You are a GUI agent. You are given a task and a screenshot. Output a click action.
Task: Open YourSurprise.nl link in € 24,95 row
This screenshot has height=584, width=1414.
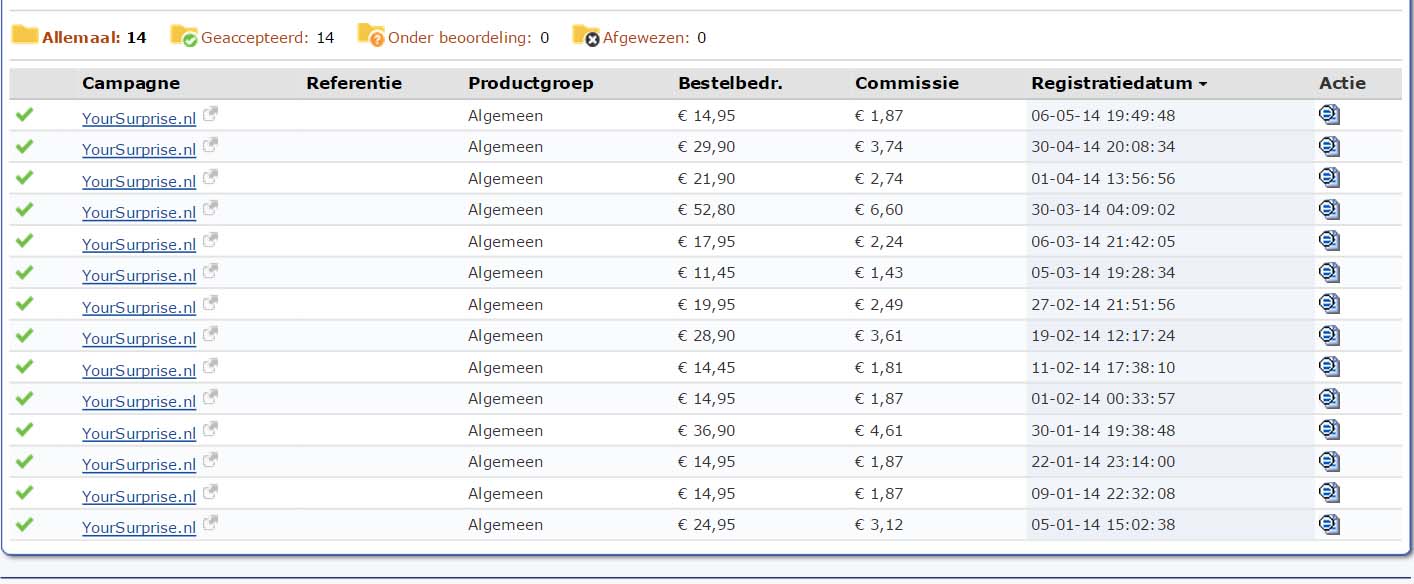tap(139, 527)
